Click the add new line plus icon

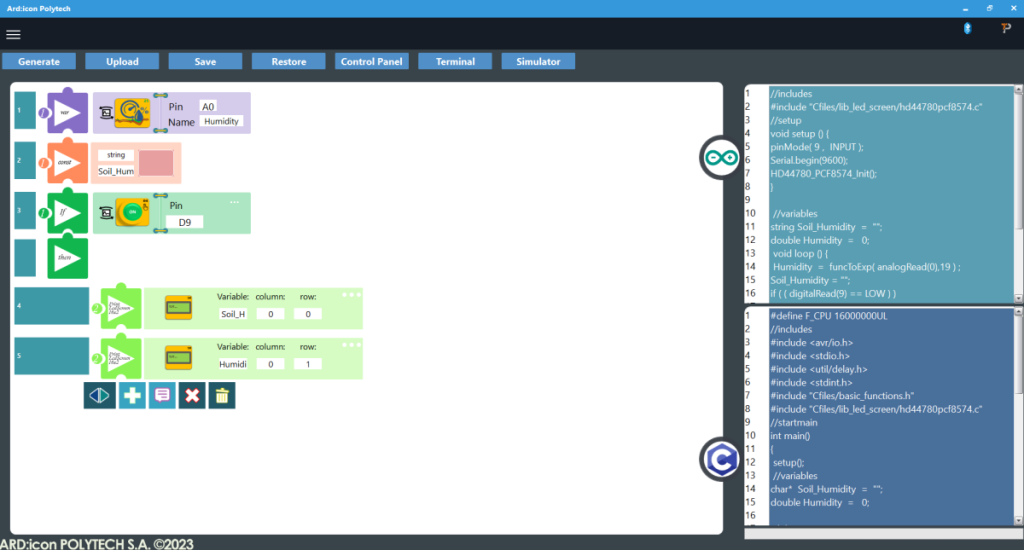click(x=131, y=395)
